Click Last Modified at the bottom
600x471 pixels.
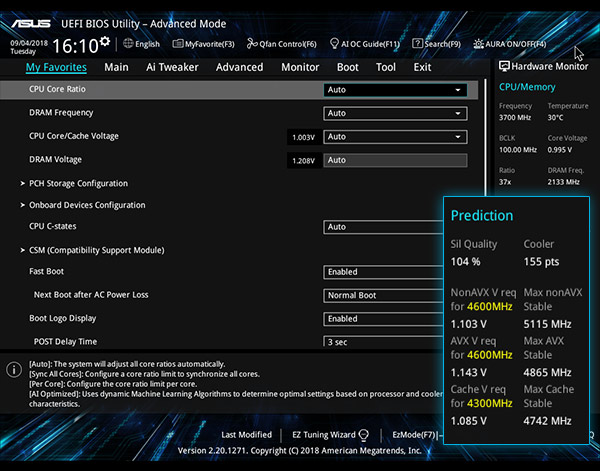(x=246, y=435)
